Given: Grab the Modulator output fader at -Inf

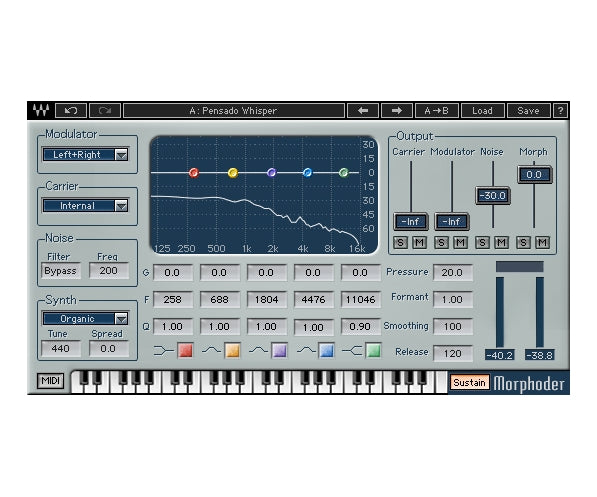Looking at the screenshot, I should click(x=452, y=221).
